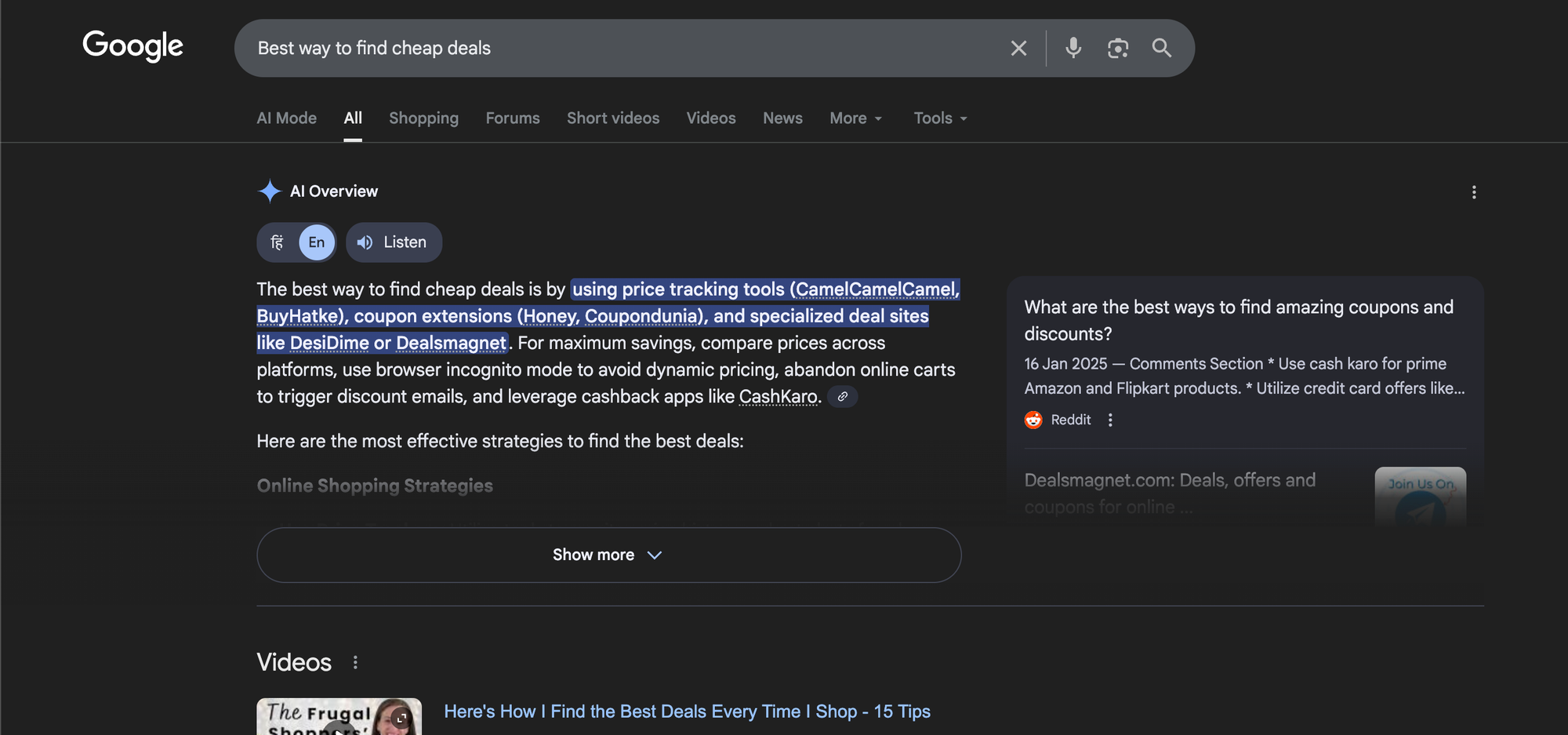Click the search magnifier icon

(1162, 48)
